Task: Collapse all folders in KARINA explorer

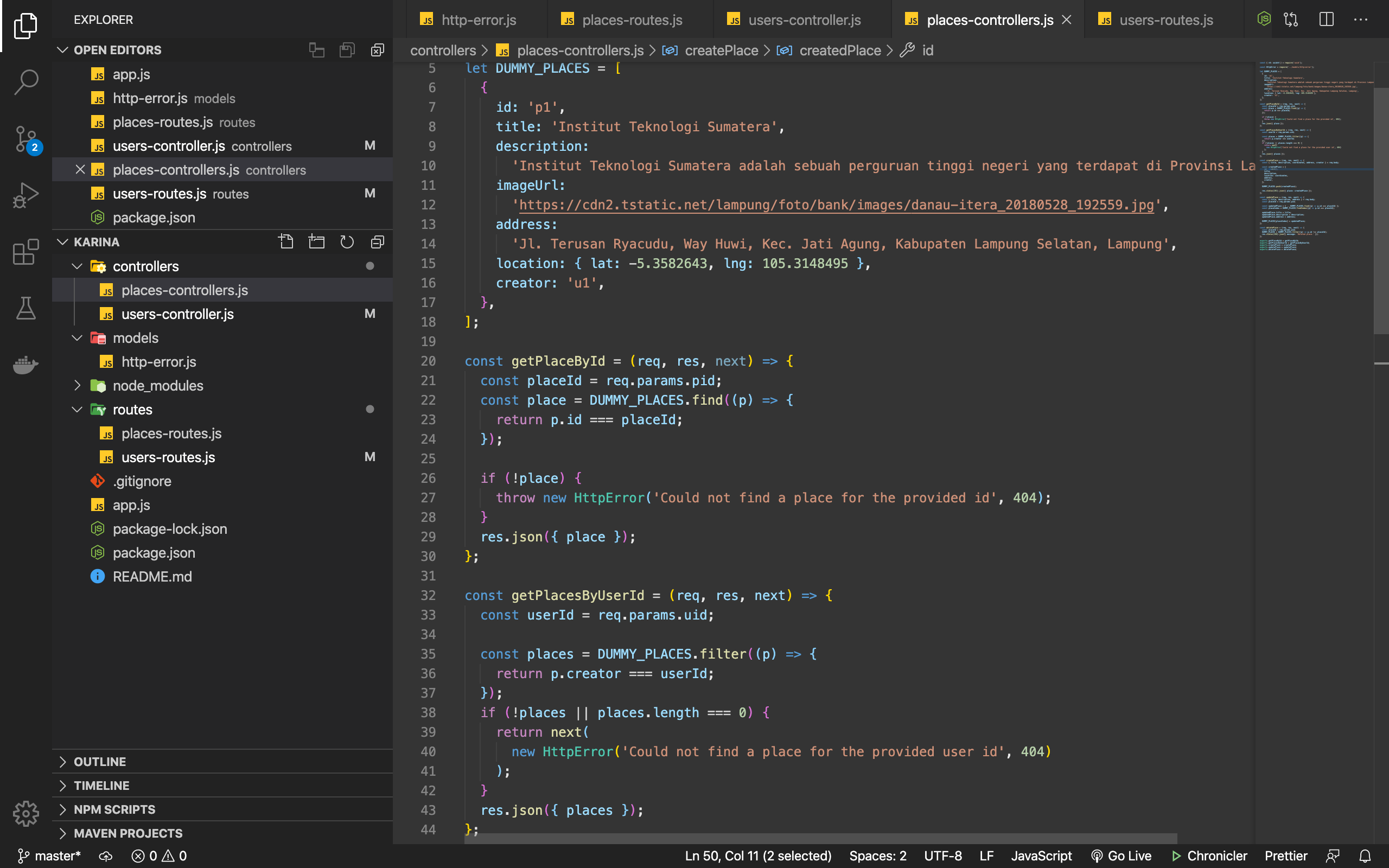Action: click(x=377, y=242)
